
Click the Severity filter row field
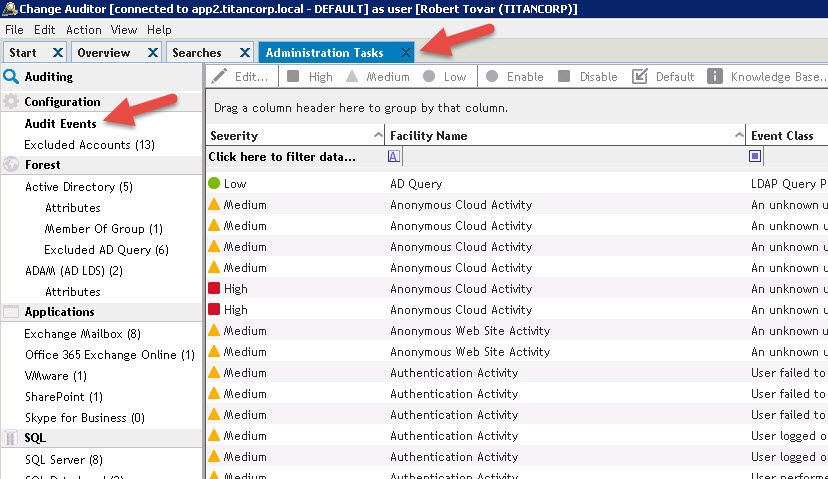click(x=290, y=157)
